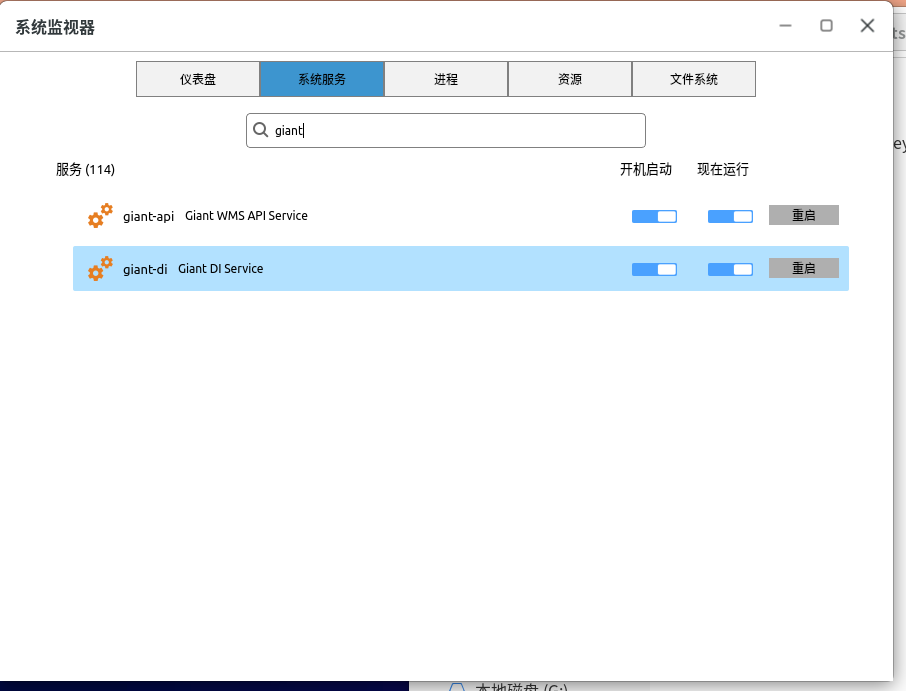Click the 开机启动 column header

click(x=646, y=169)
